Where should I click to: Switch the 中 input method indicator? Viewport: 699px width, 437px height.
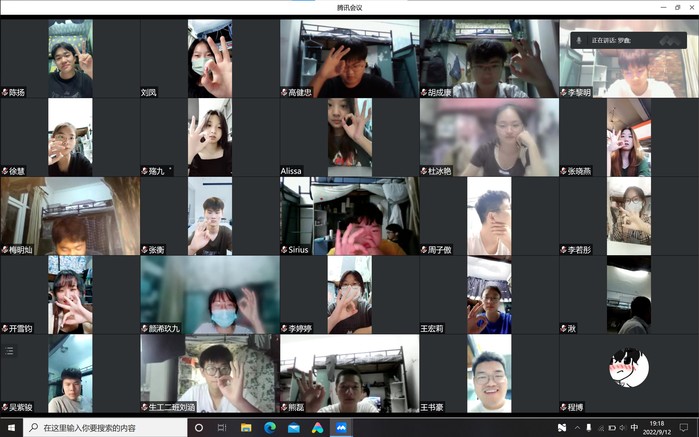pyautogui.click(x=634, y=427)
